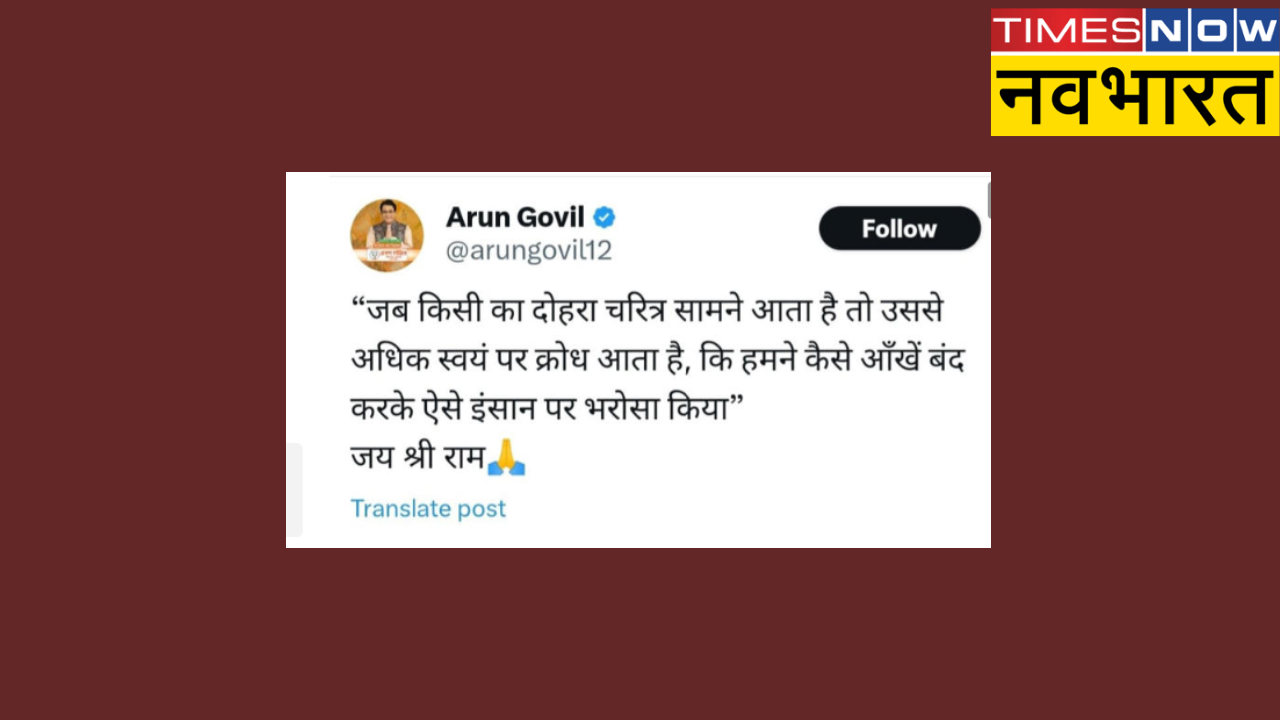The image size is (1280, 720).
Task: Click the grey panel sliver left of the tweet
Action: [x=294, y=490]
